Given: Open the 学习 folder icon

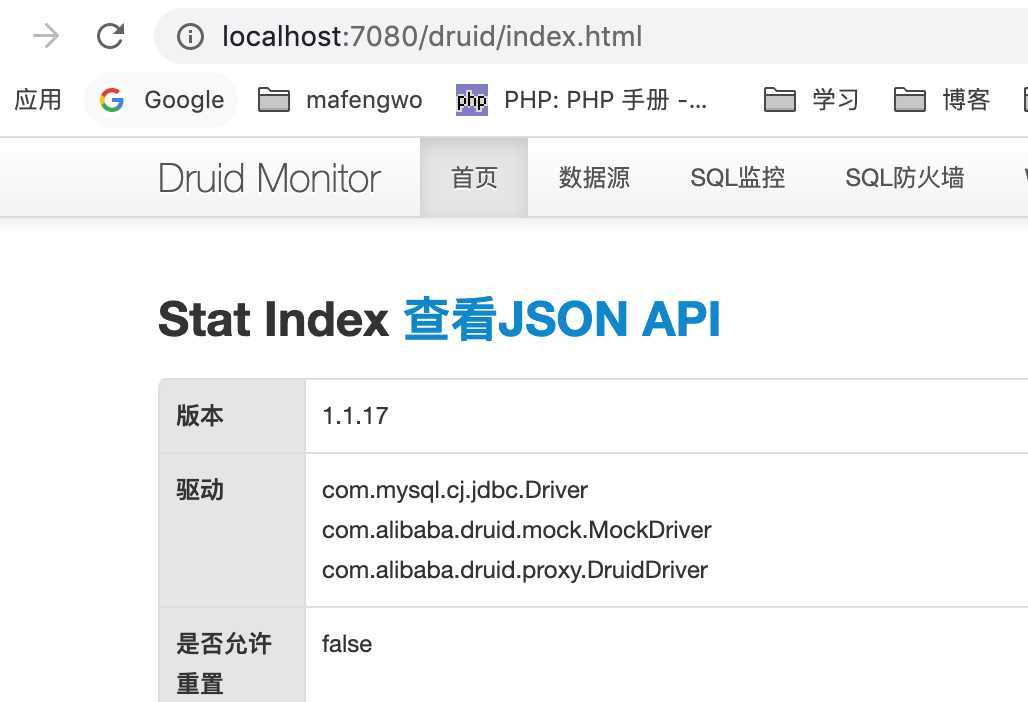Looking at the screenshot, I should pos(780,100).
